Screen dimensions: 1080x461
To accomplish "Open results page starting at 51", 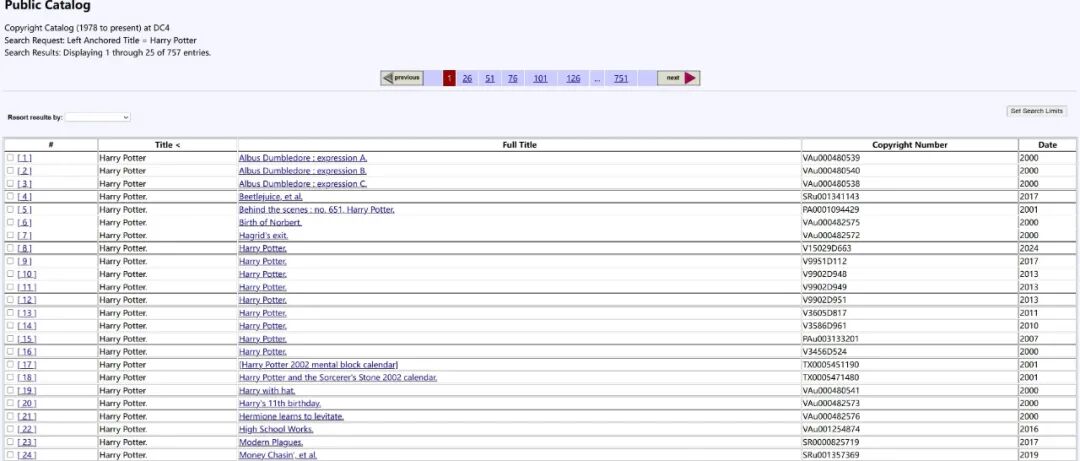I will pyautogui.click(x=490, y=79).
